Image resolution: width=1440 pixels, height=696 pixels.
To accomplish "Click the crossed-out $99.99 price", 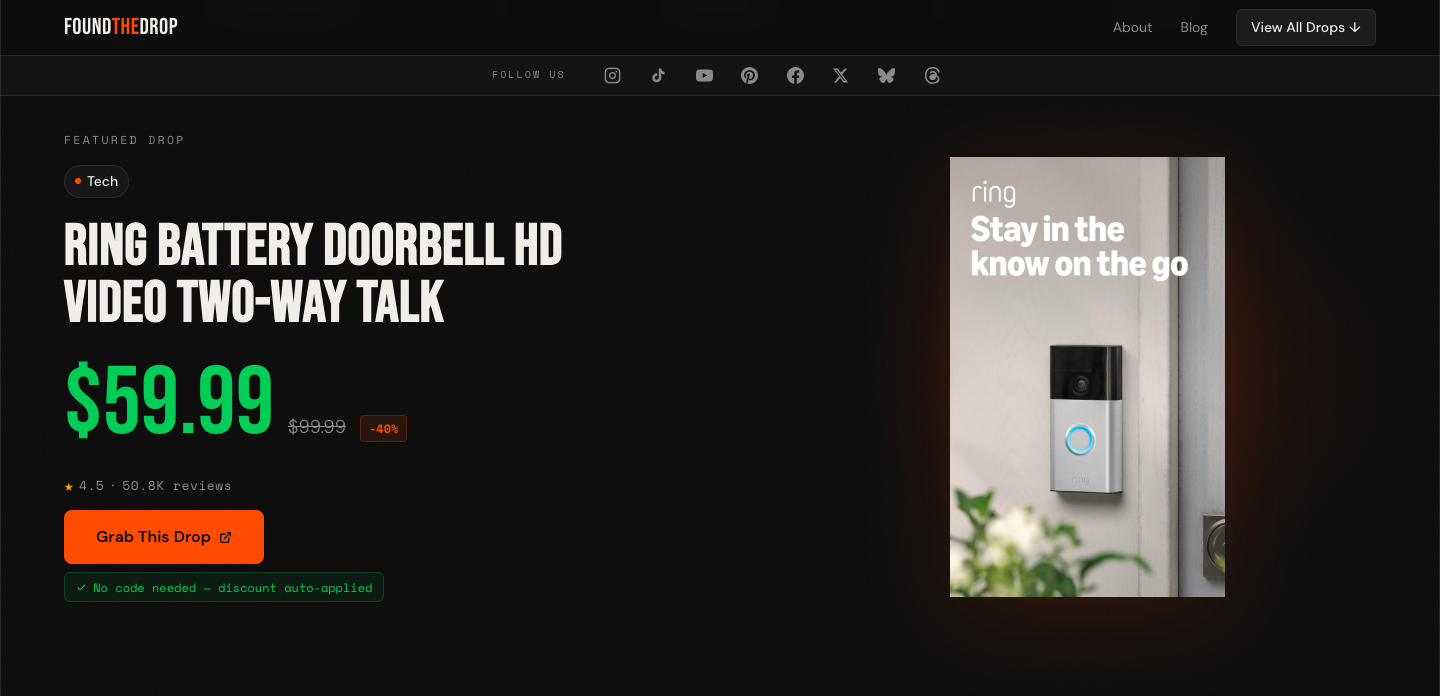I will (x=317, y=427).
